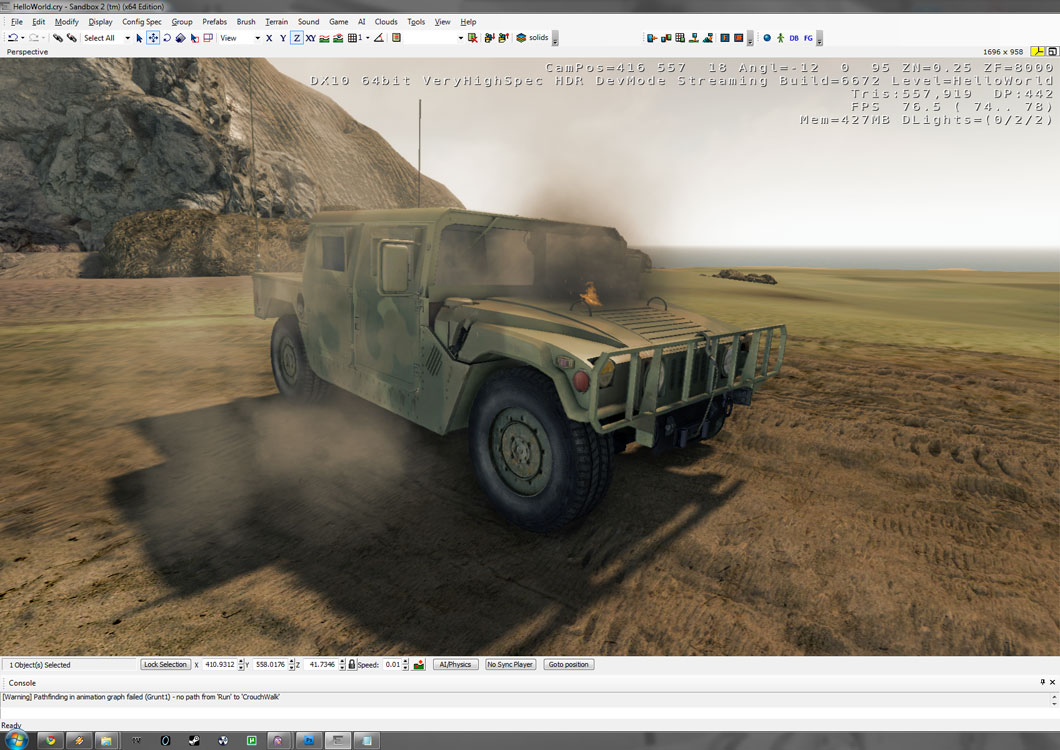The width and height of the screenshot is (1060, 750).
Task: Open the grid size dropdown arrow
Action: click(368, 38)
